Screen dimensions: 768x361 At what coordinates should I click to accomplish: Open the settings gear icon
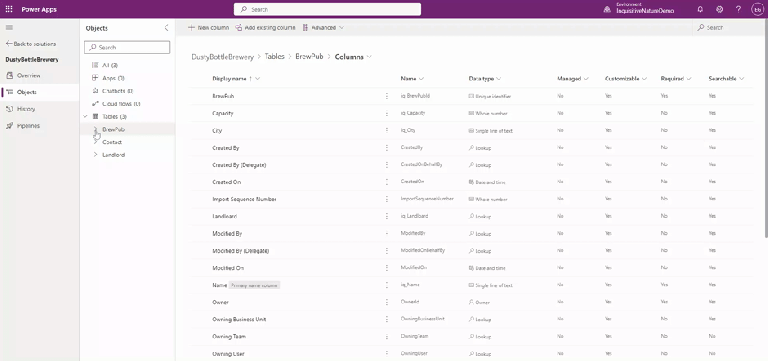(720, 9)
